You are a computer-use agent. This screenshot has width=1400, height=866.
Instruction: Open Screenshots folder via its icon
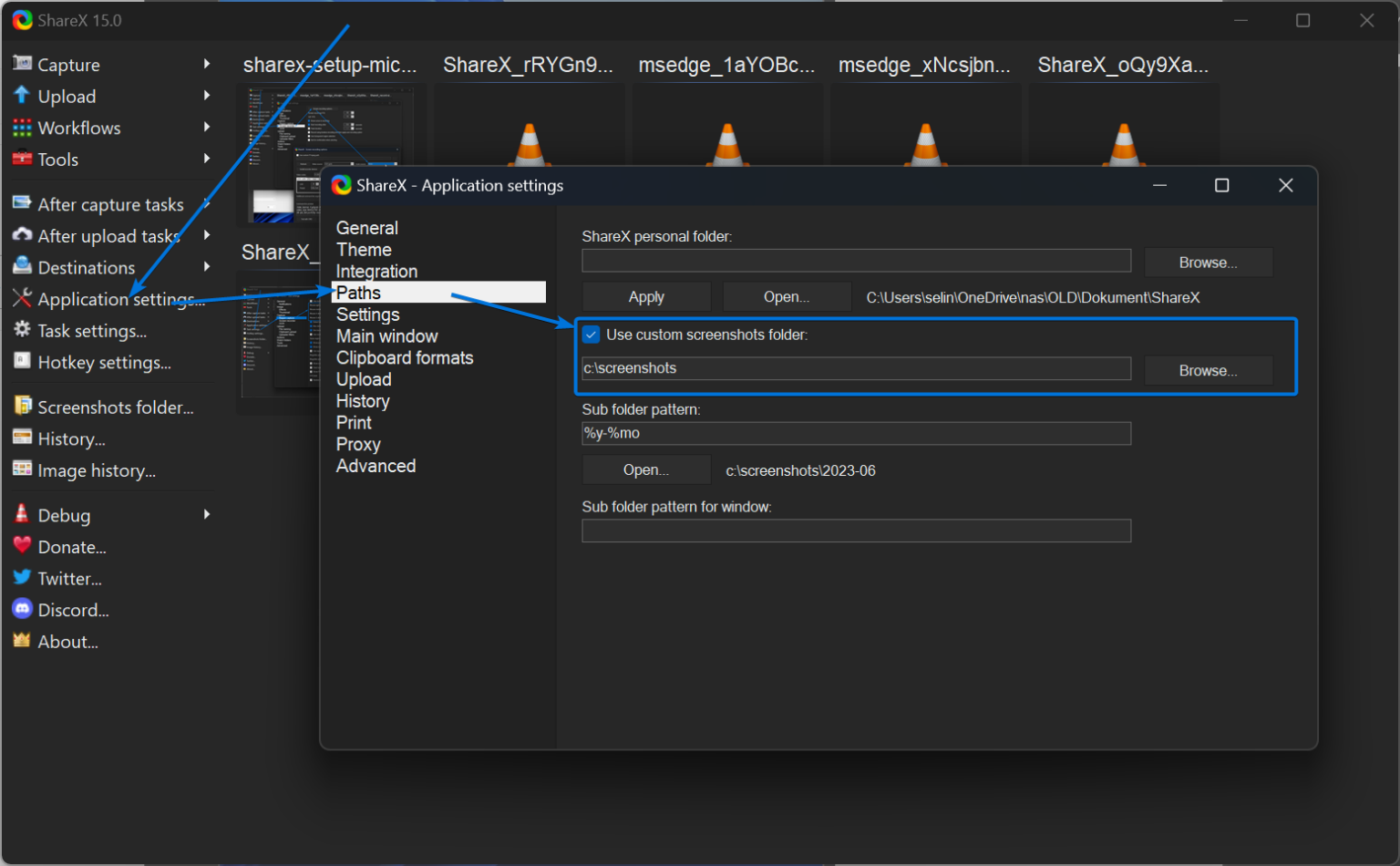click(x=21, y=407)
